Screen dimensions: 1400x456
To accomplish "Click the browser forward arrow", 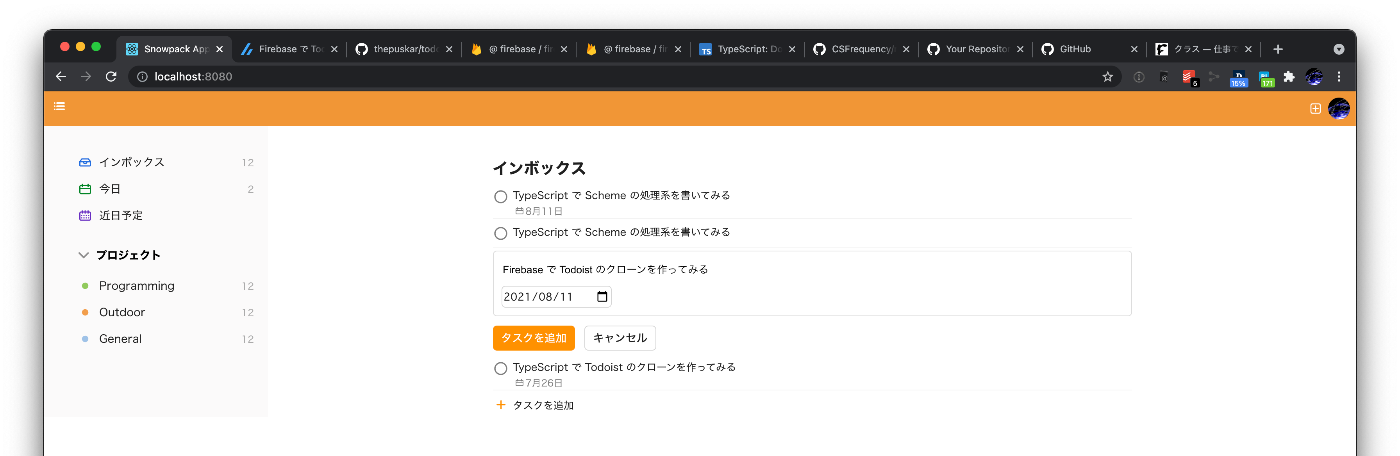I will [x=86, y=76].
